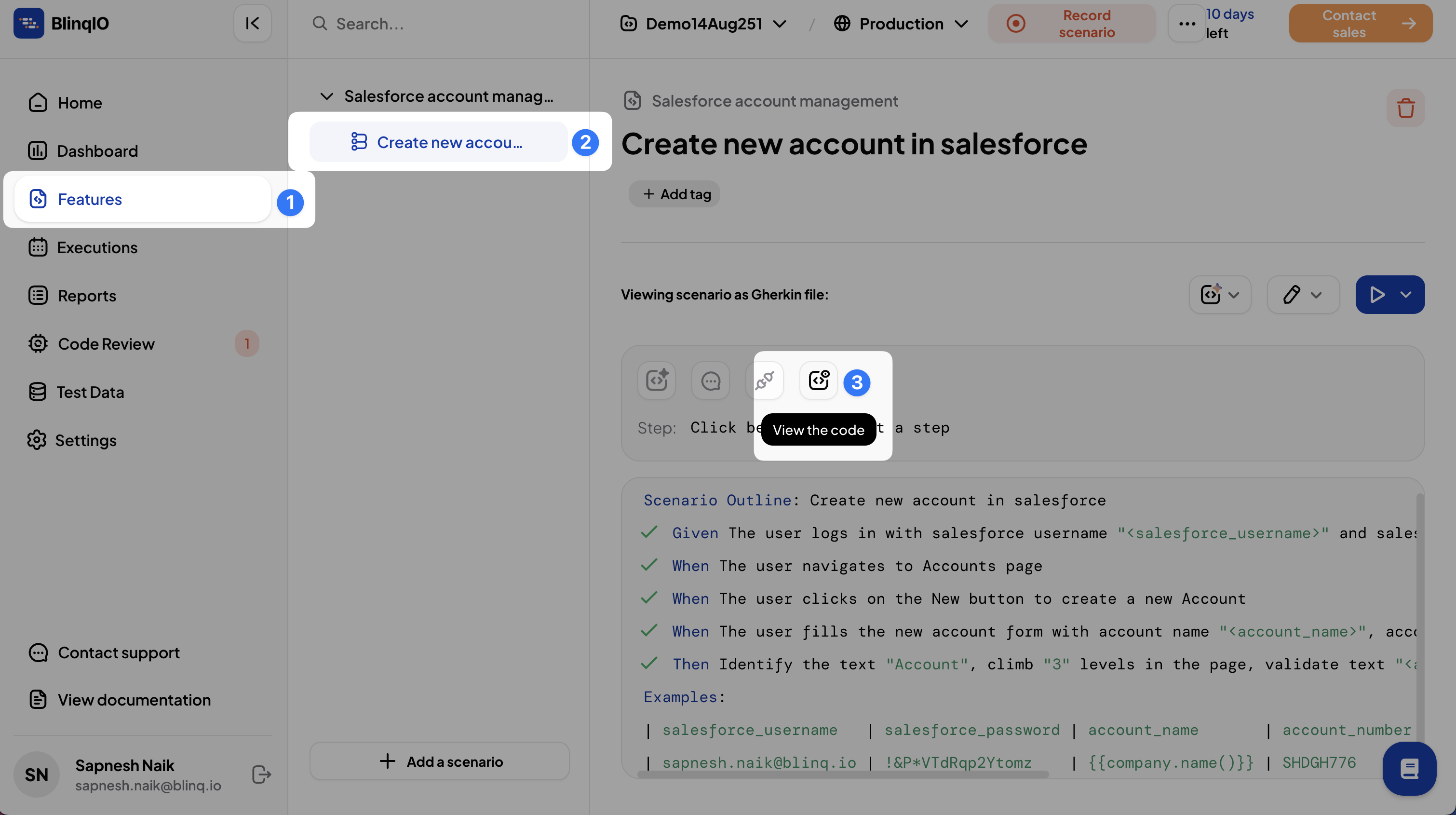1456x815 pixels.
Task: Go to Home page
Action: 142,103
